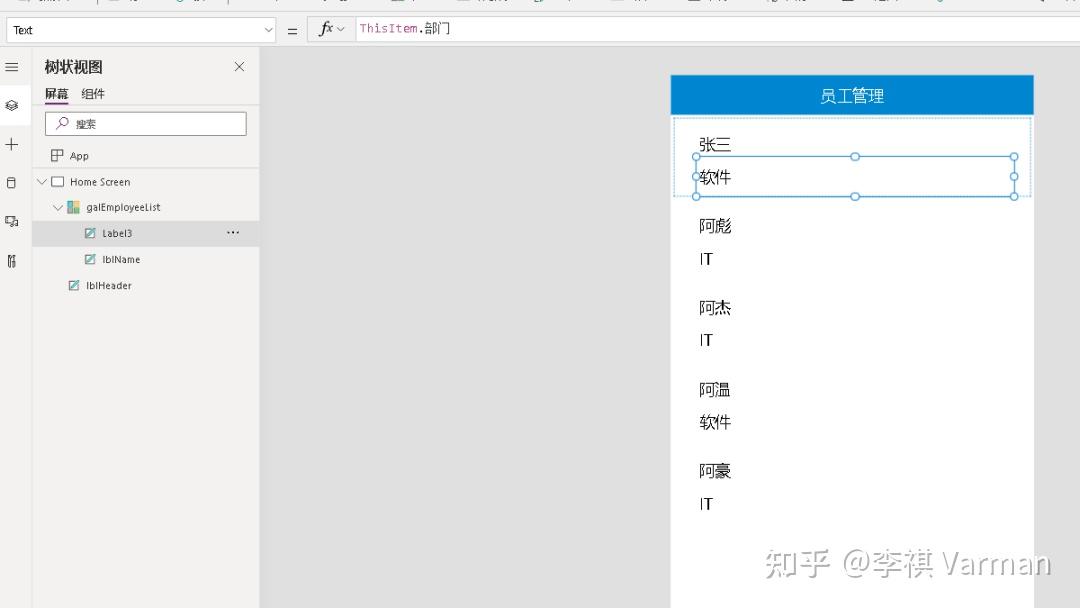Select the Tree view icon in left rail

12,104
